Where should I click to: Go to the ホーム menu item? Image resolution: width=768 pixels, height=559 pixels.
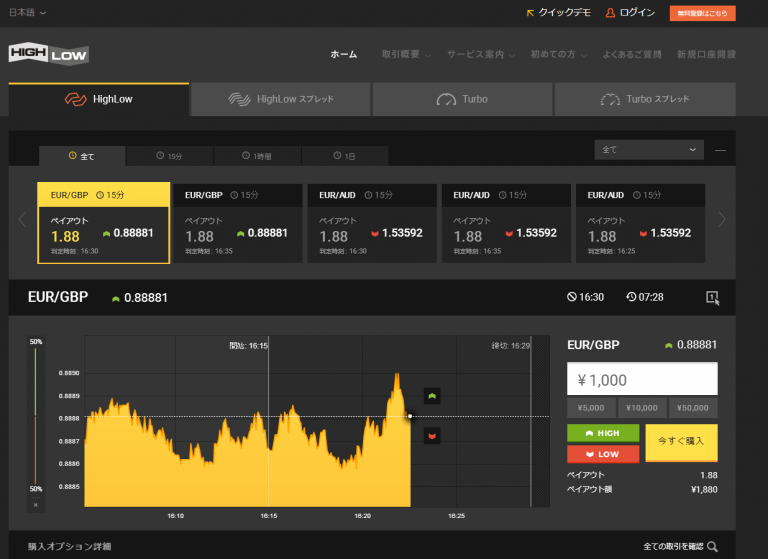click(x=343, y=54)
